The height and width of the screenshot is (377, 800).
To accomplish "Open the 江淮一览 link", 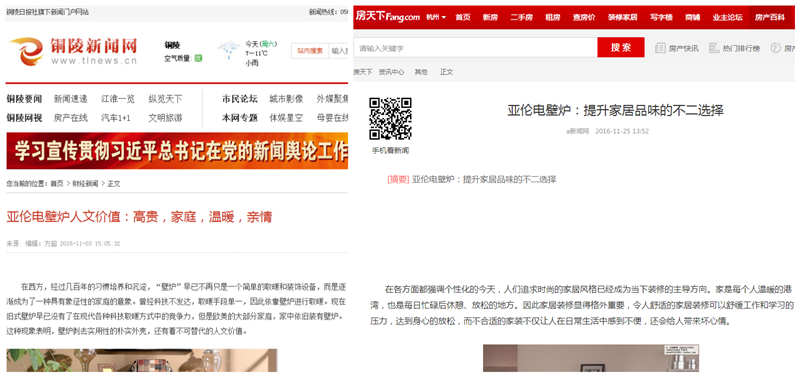I will [118, 99].
